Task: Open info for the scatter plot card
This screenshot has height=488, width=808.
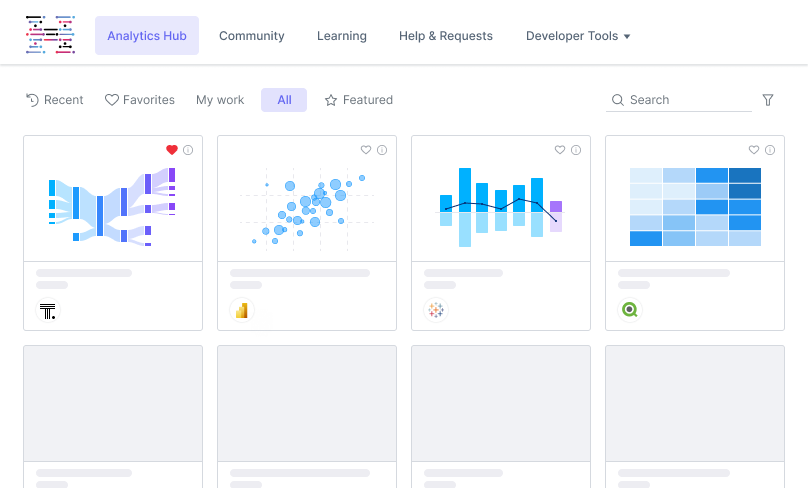Action: tap(381, 150)
